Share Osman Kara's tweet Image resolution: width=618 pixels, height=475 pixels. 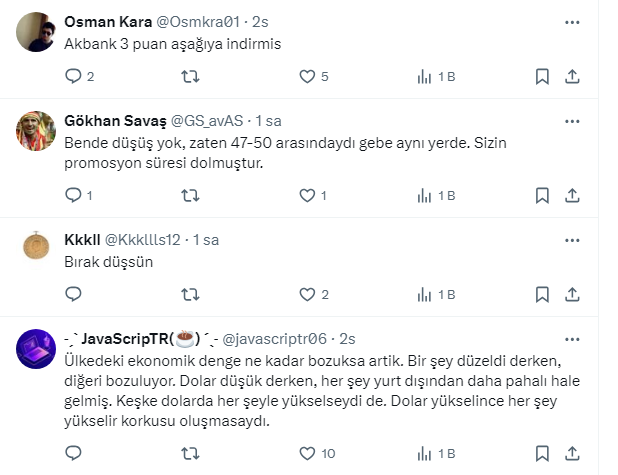pos(572,76)
